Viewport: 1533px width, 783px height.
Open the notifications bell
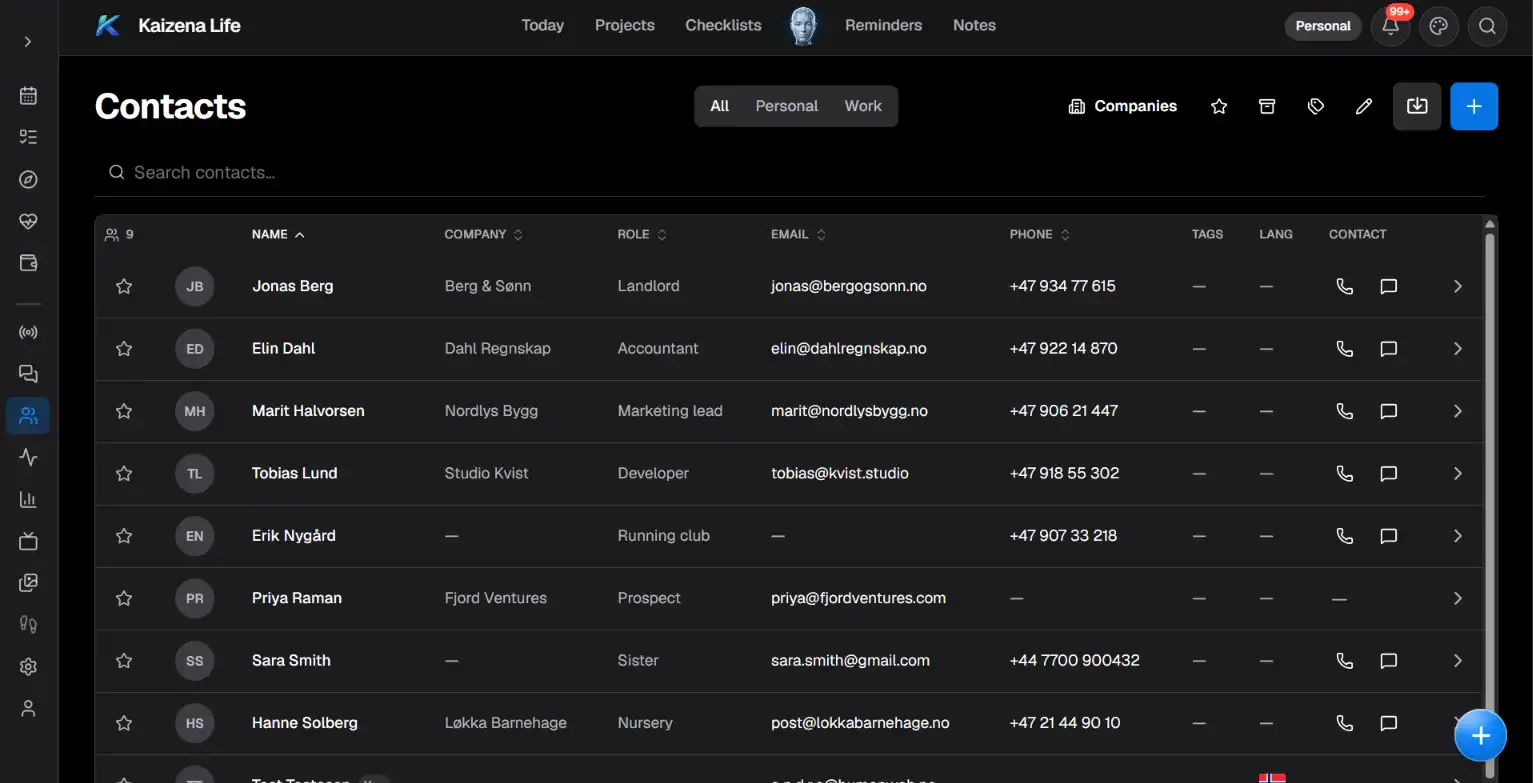1390,26
